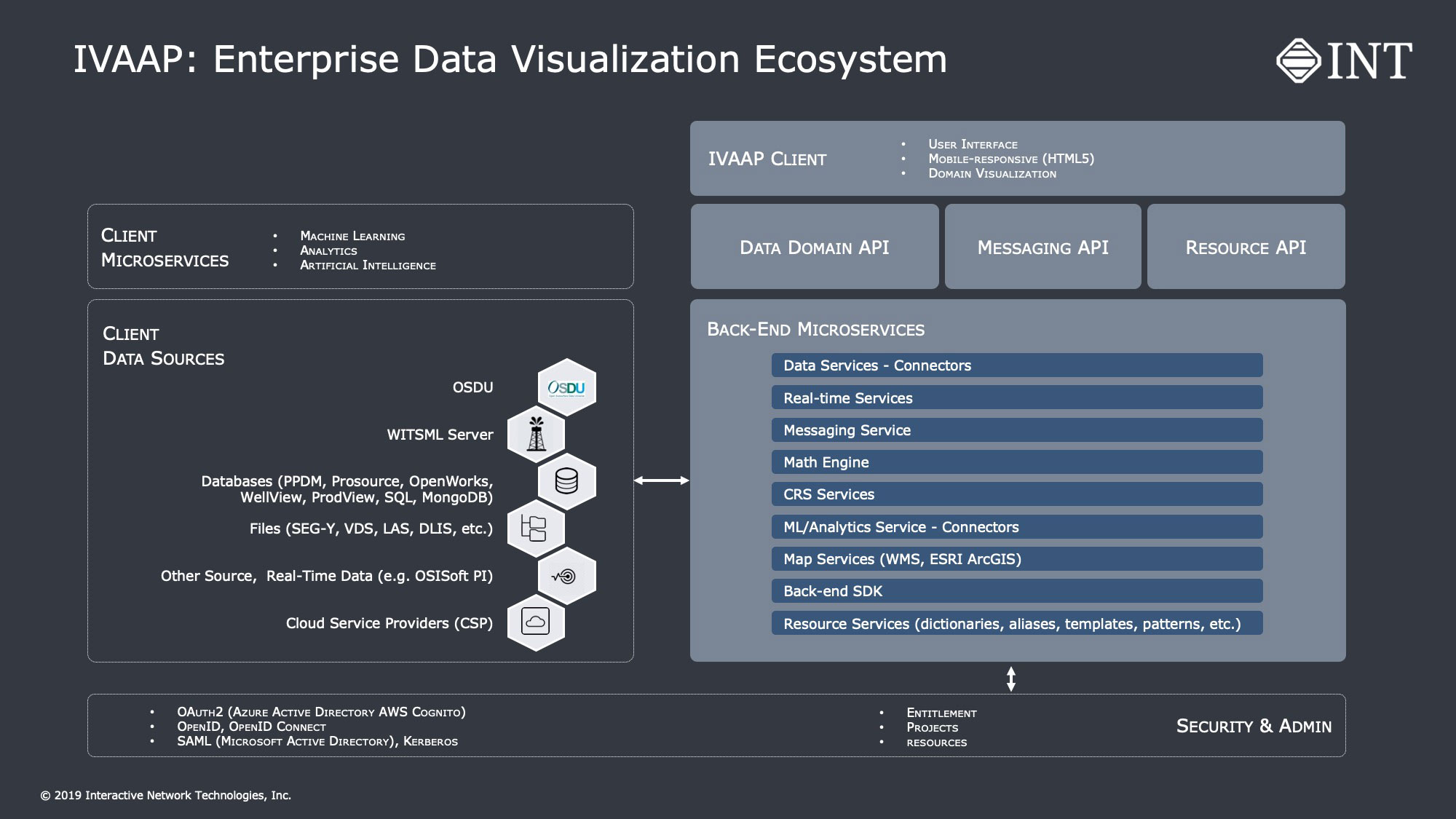The image size is (1456, 819).
Task: Select the Databases (PPDM, Prosource) label
Action: 347,489
